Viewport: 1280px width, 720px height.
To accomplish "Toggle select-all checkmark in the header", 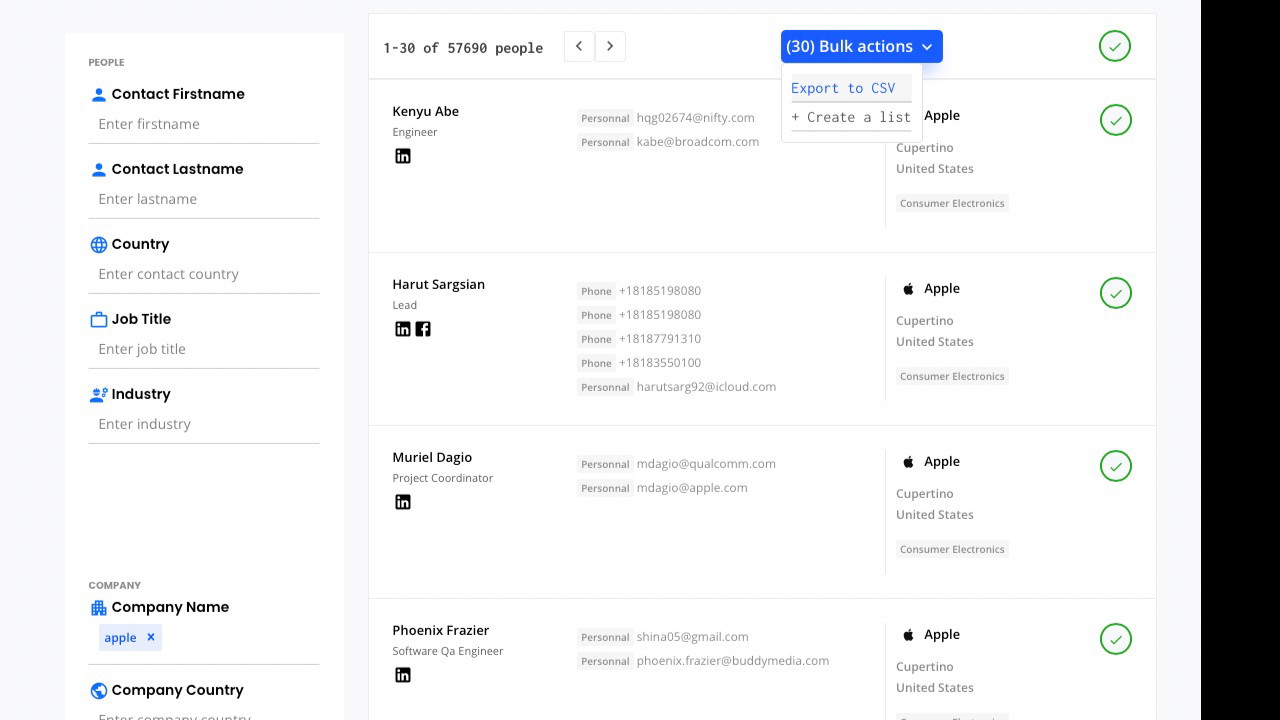I will click(1115, 46).
